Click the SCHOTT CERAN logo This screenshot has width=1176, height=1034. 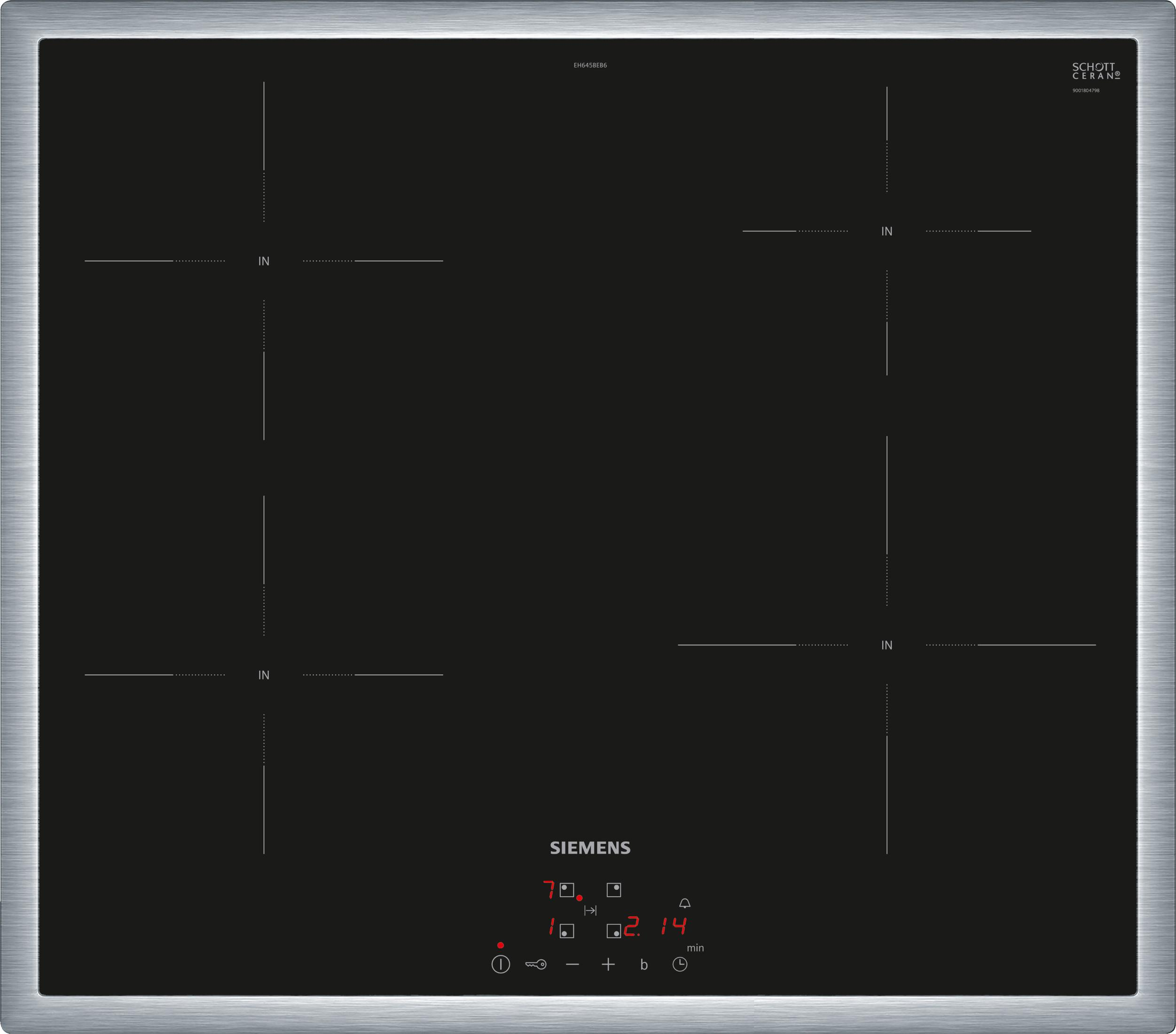click(1096, 71)
